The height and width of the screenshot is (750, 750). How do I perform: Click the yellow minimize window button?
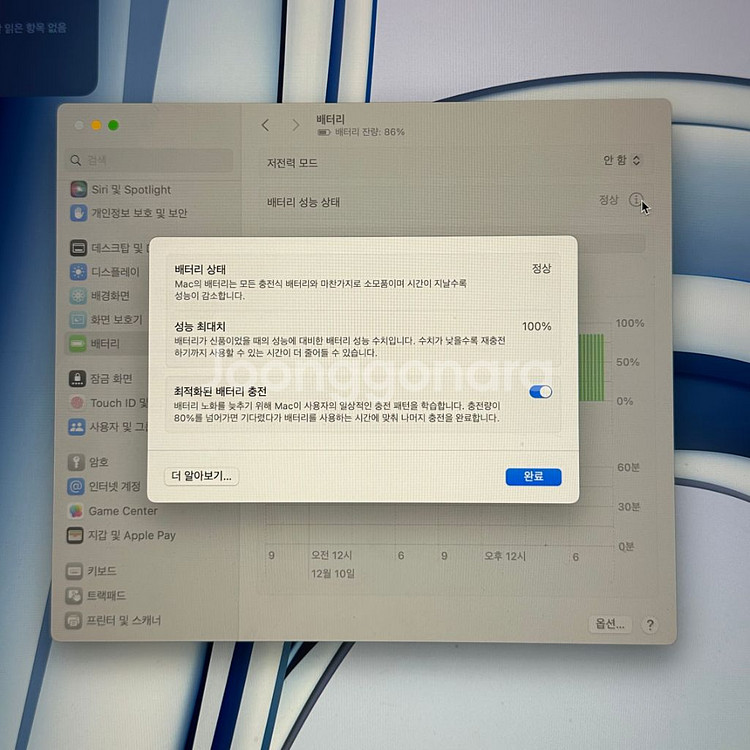click(x=96, y=125)
